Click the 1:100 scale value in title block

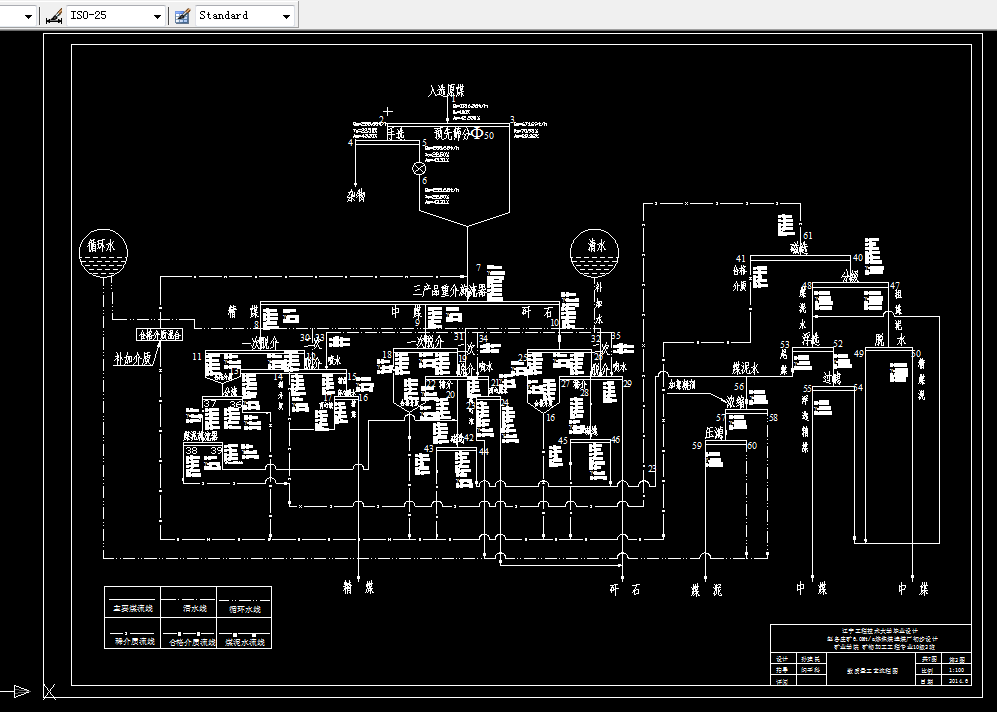point(956,669)
